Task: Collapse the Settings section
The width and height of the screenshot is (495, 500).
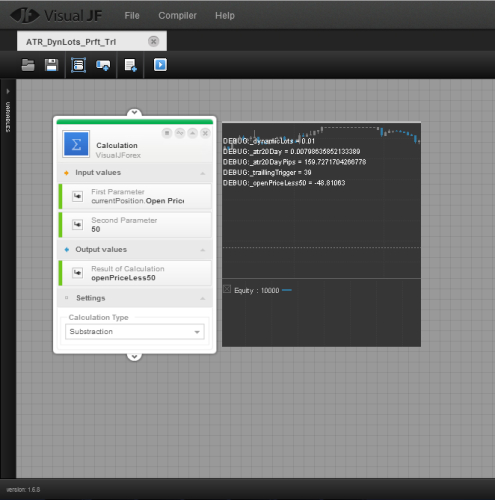Action: (x=202, y=298)
